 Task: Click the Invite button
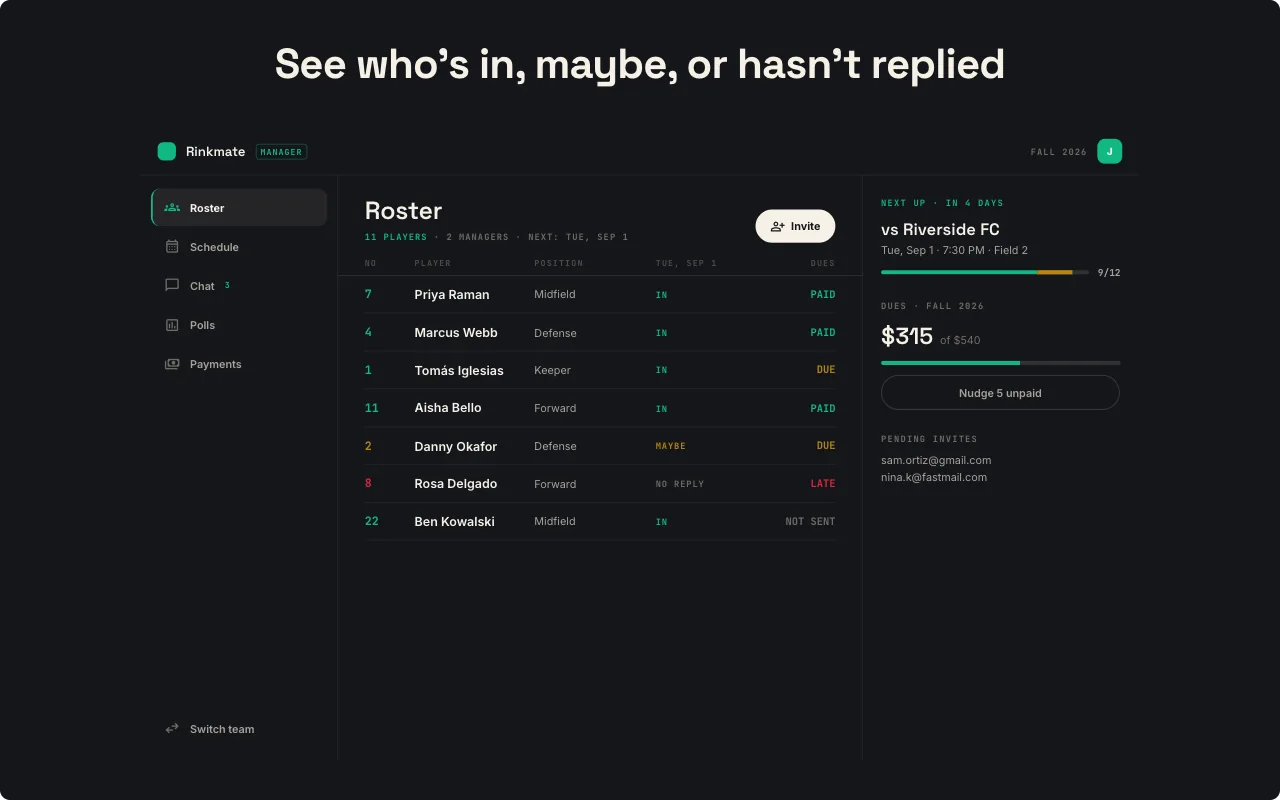(x=795, y=227)
